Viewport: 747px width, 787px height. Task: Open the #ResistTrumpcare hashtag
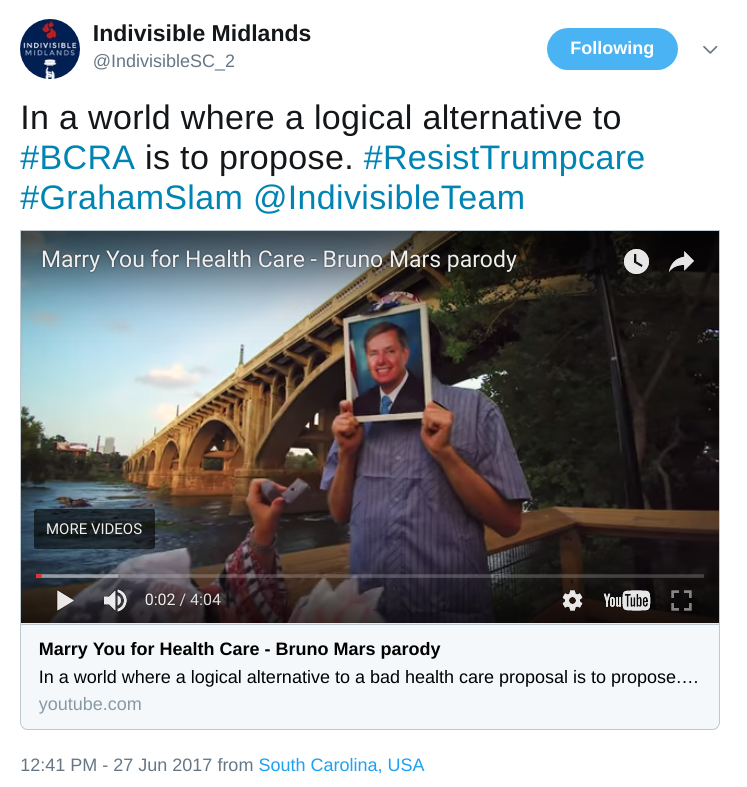(504, 158)
